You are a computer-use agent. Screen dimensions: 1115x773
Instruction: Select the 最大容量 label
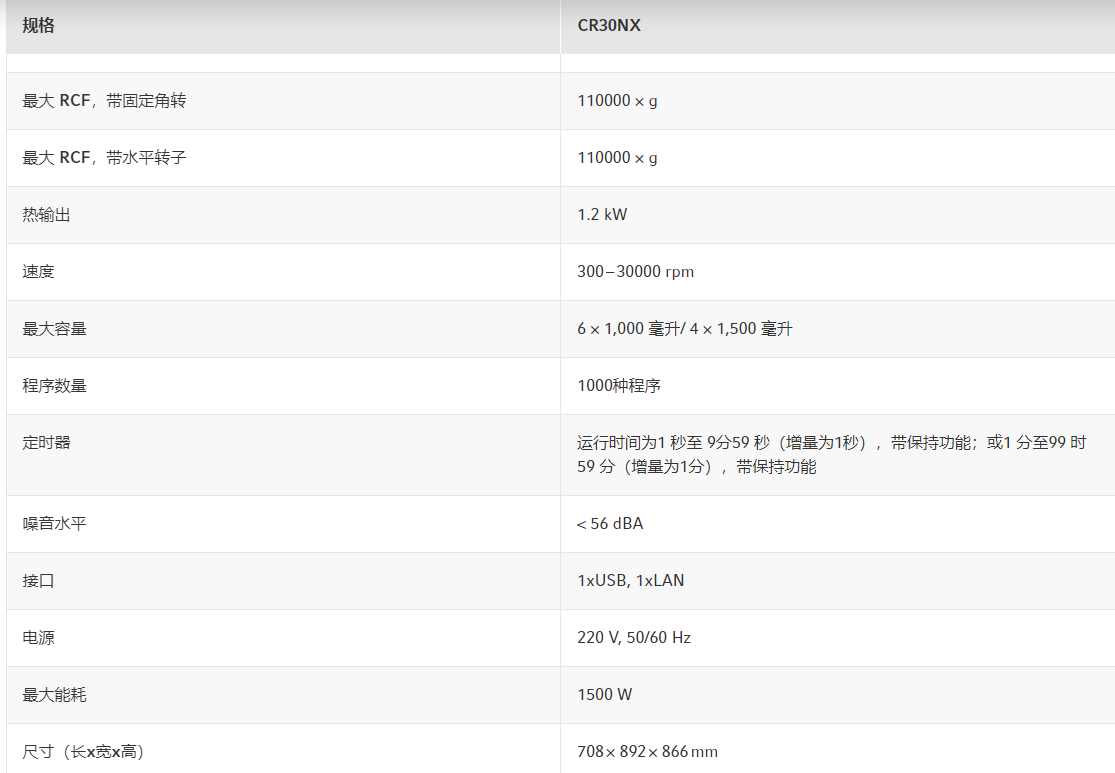[x=55, y=329]
